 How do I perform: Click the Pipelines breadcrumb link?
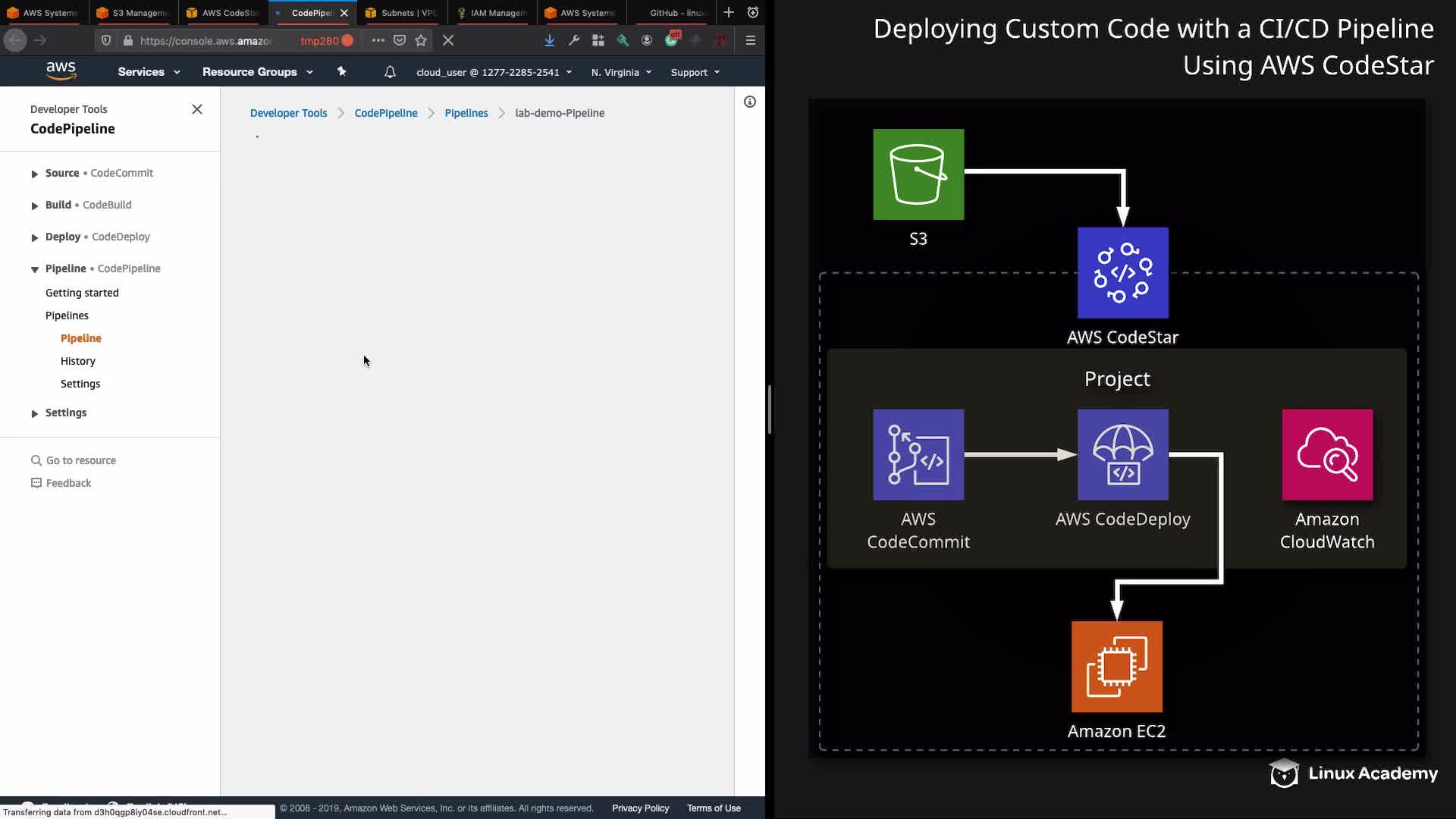(x=466, y=113)
